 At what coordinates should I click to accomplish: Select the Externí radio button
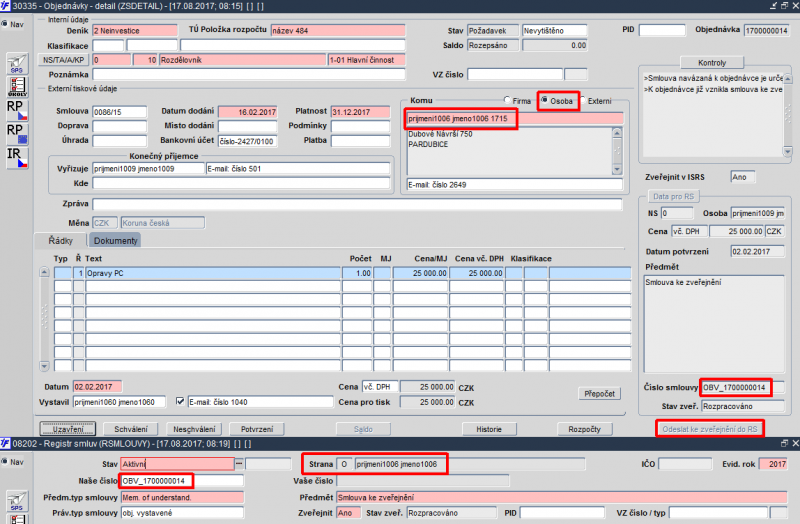point(583,101)
